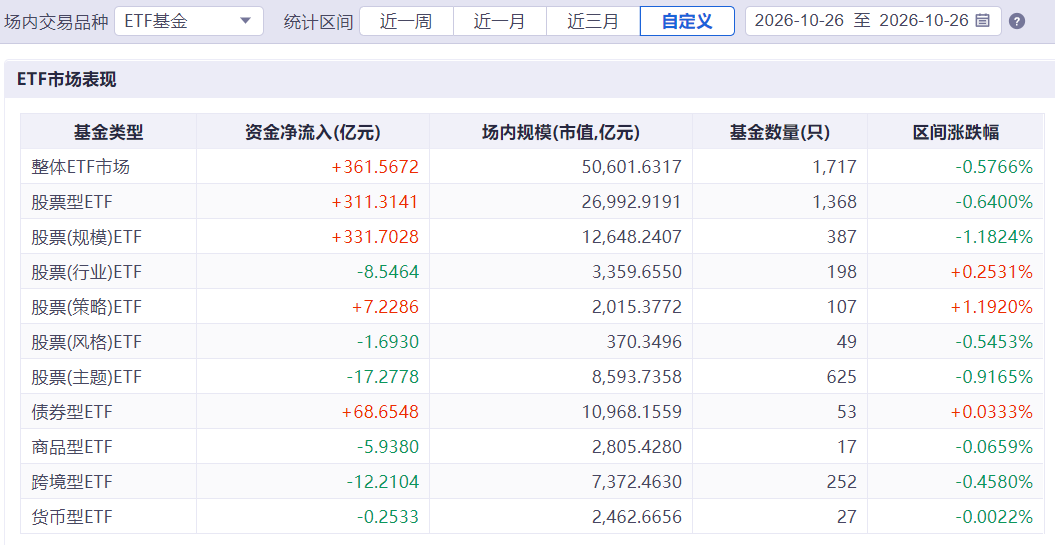Click net inflow value +68.6548
This screenshot has height=545, width=1055.
(x=380, y=412)
